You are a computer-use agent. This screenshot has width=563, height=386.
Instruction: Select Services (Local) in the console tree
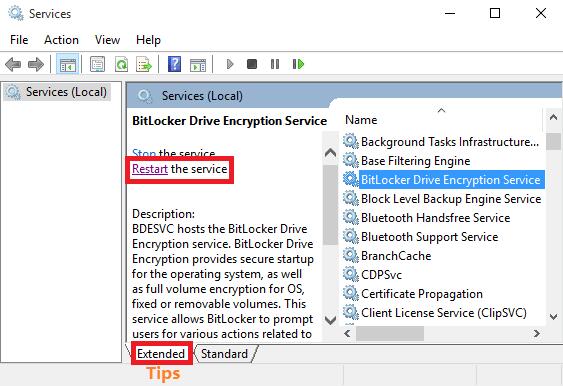click(66, 92)
